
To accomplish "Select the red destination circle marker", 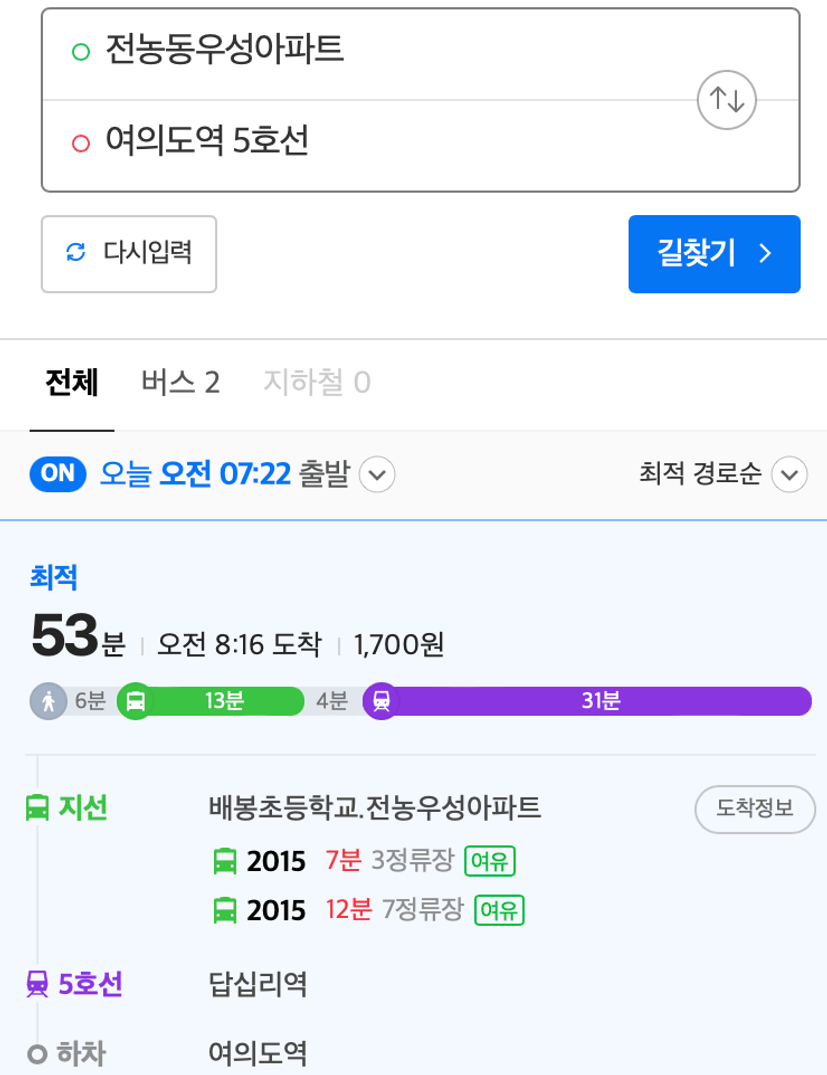I will click(x=81, y=143).
